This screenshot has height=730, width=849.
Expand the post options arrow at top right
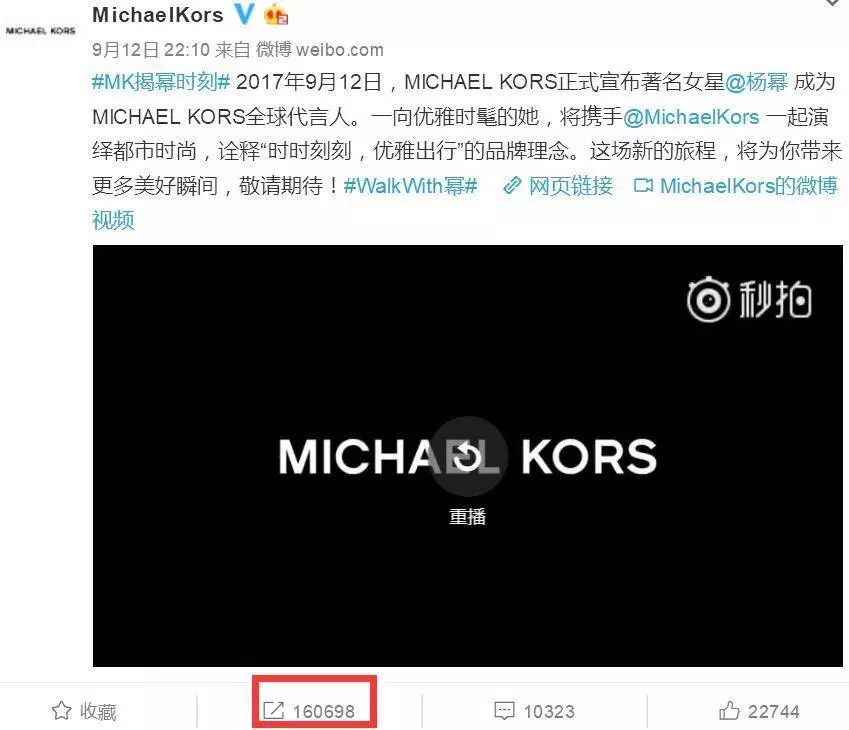click(x=833, y=3)
